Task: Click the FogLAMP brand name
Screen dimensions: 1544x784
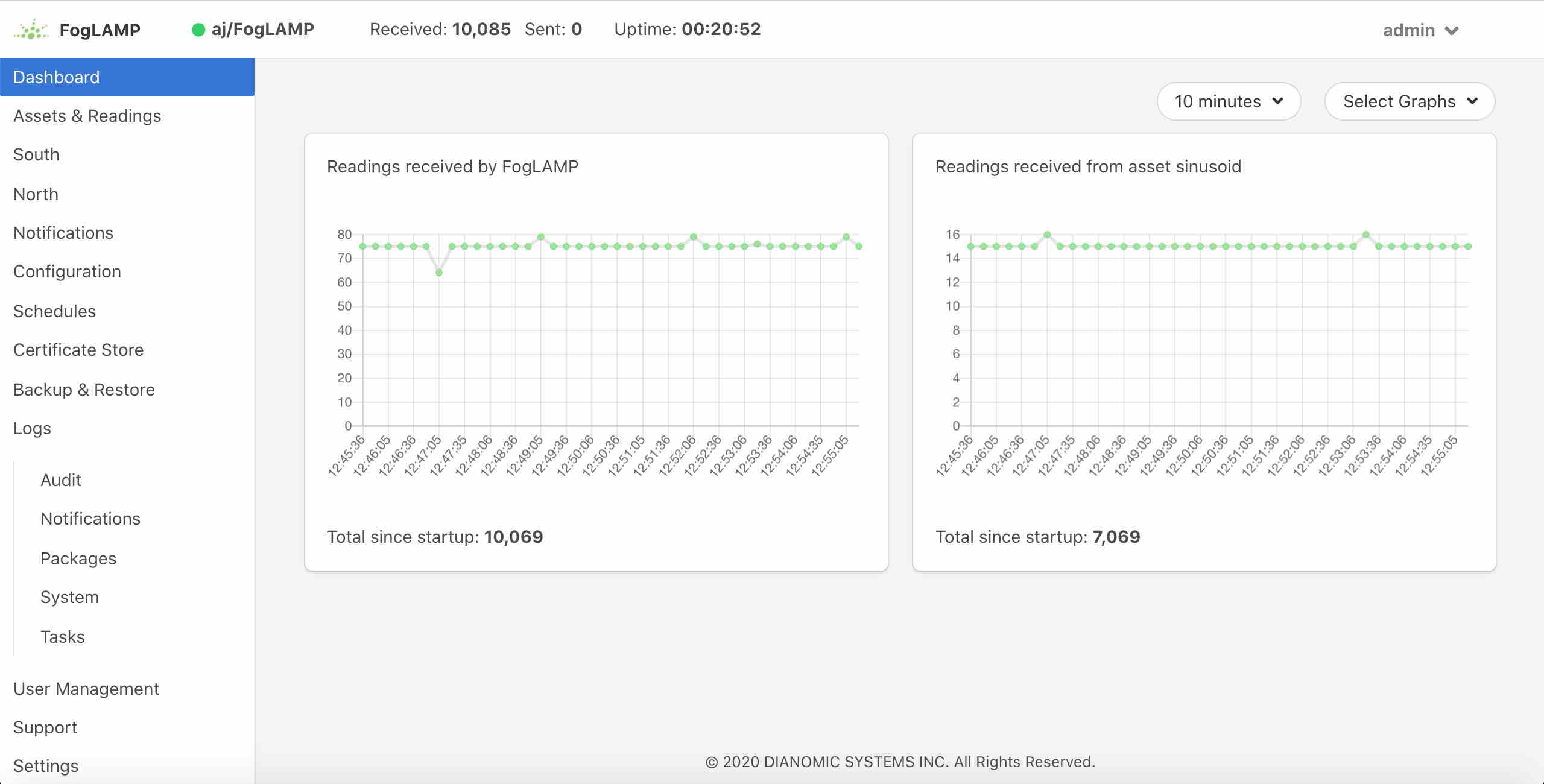Action: (x=100, y=30)
